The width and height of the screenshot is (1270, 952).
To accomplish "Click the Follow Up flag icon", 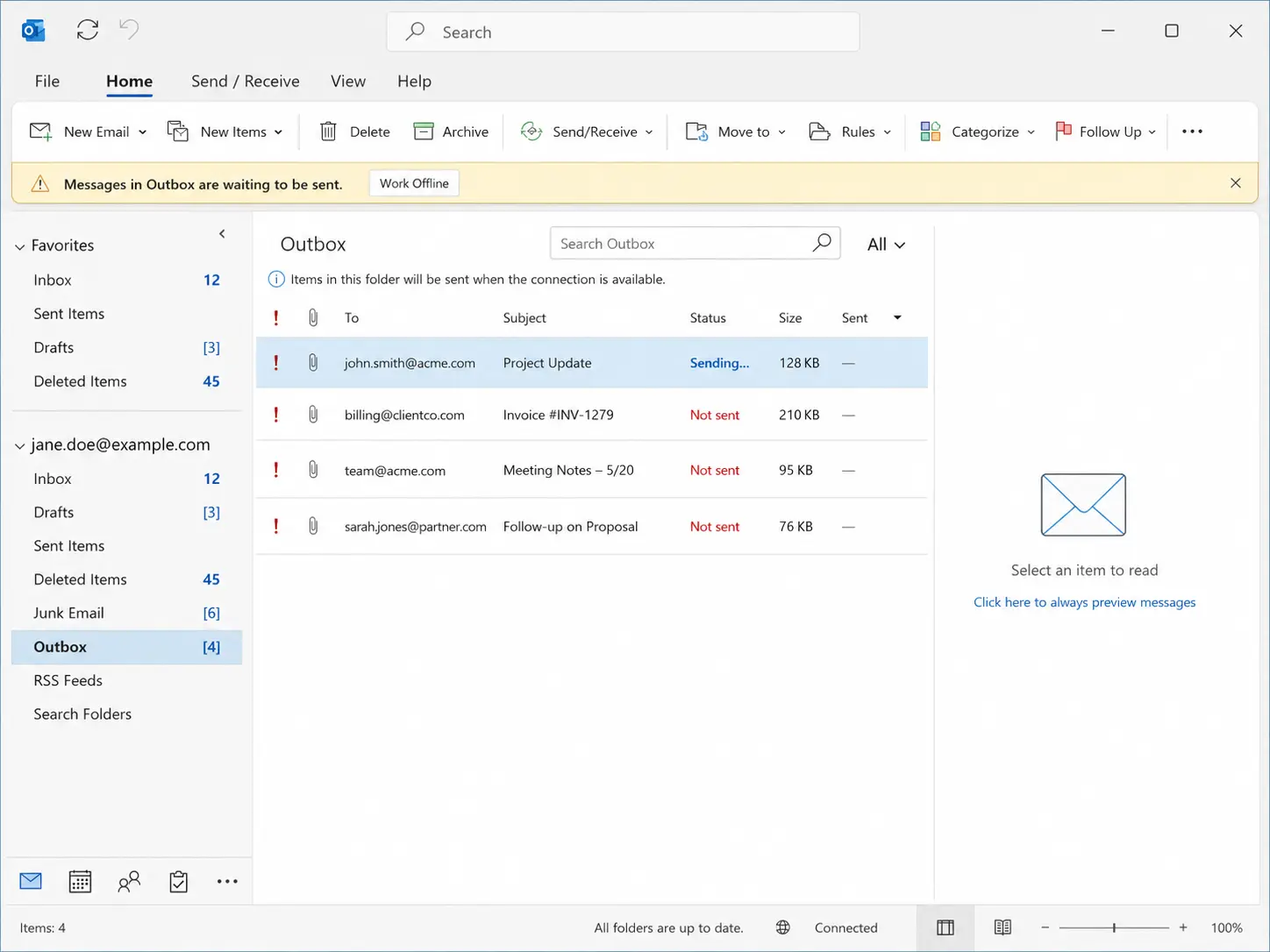I will pyautogui.click(x=1064, y=131).
